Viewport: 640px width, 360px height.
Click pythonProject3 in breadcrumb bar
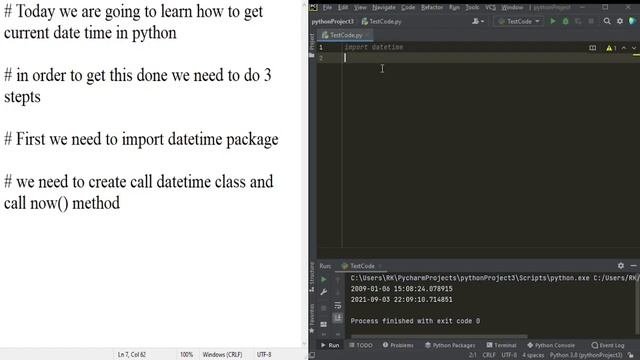pos(333,21)
